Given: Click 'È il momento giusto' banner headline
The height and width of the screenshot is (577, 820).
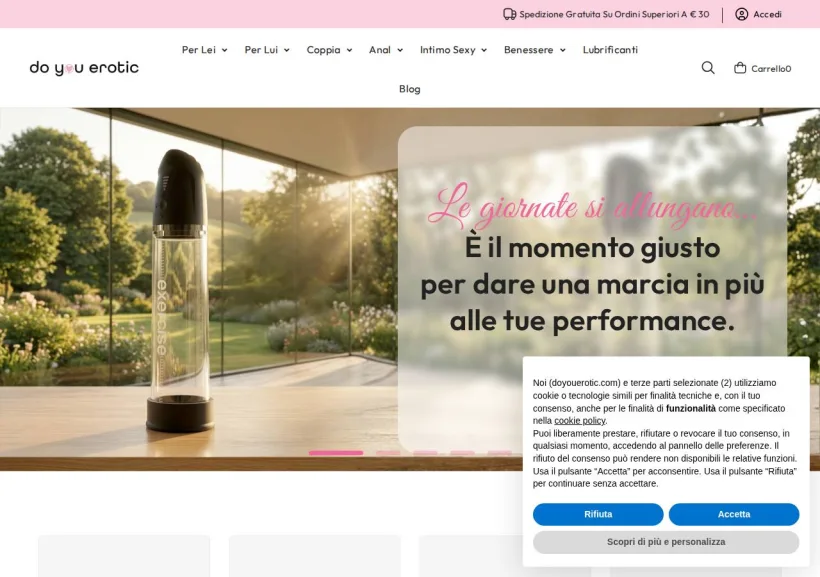Looking at the screenshot, I should 593,248.
